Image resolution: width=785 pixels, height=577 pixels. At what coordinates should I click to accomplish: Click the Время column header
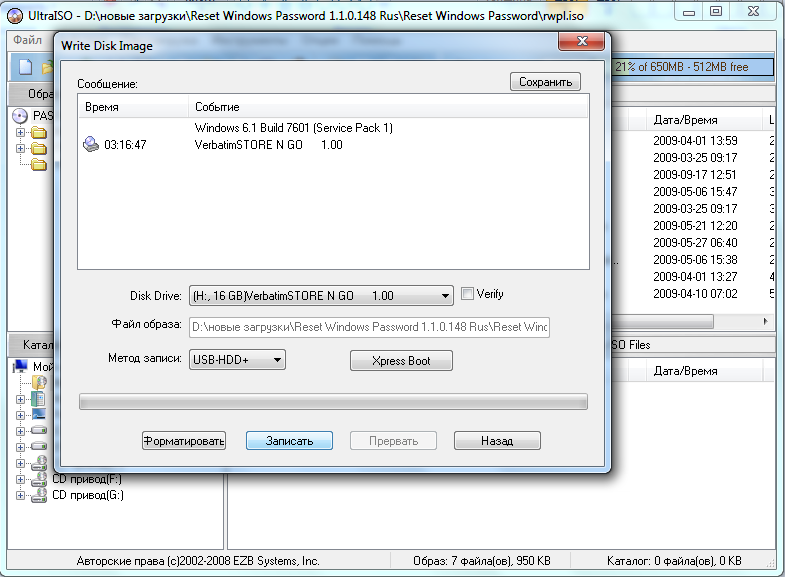pos(133,107)
